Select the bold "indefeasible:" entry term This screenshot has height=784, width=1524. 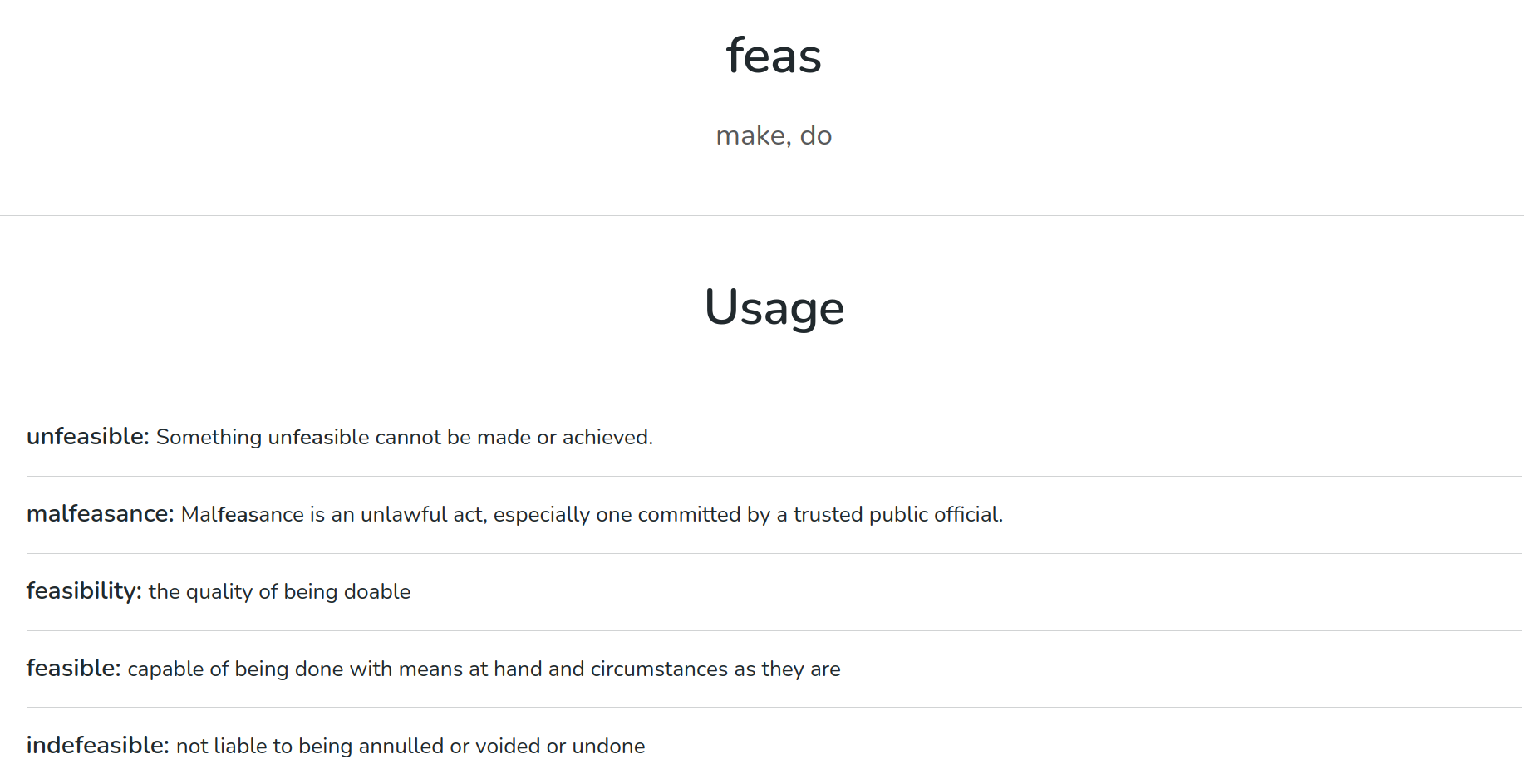97,746
